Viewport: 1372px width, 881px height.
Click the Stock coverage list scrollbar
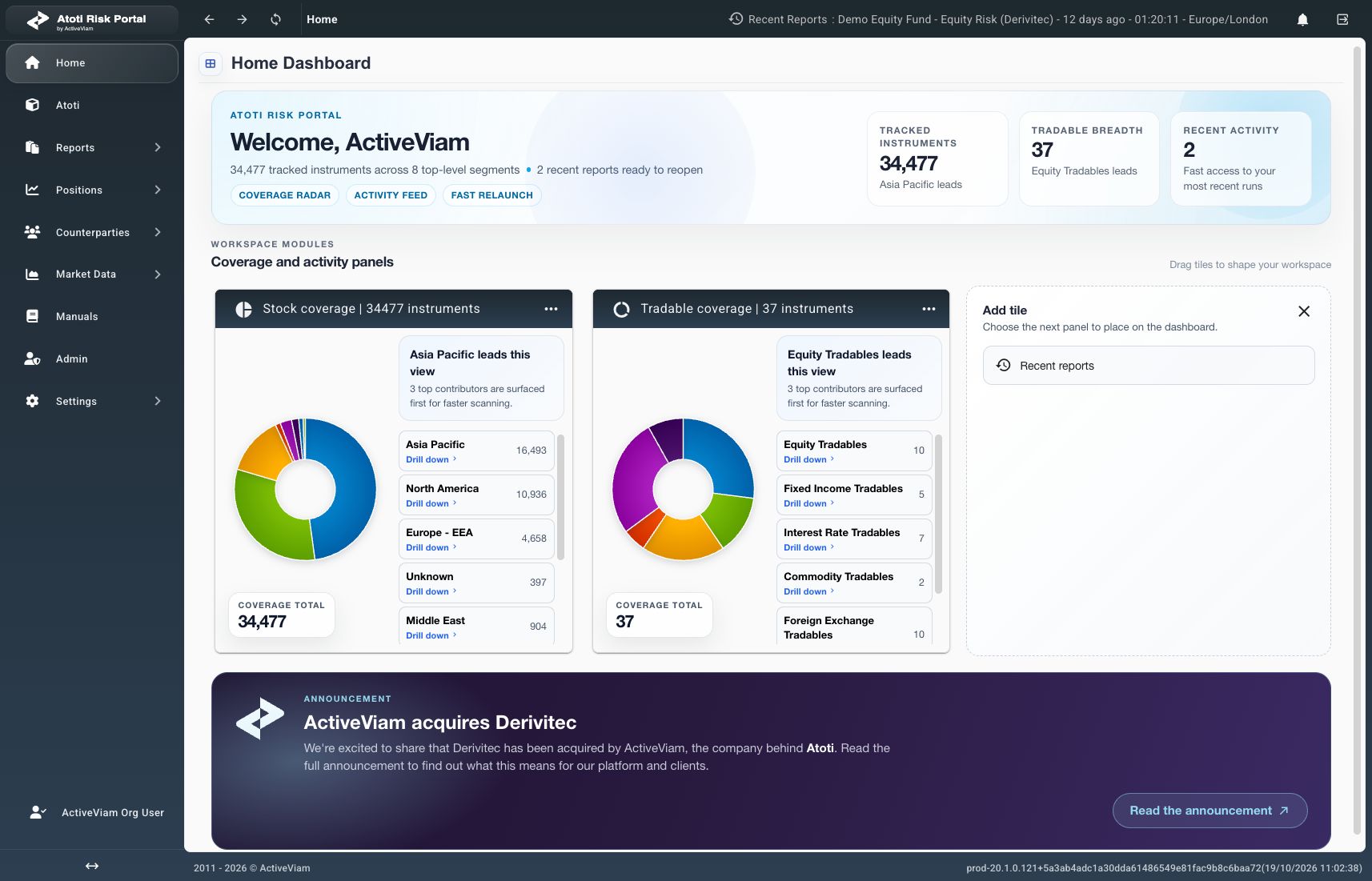[560, 497]
